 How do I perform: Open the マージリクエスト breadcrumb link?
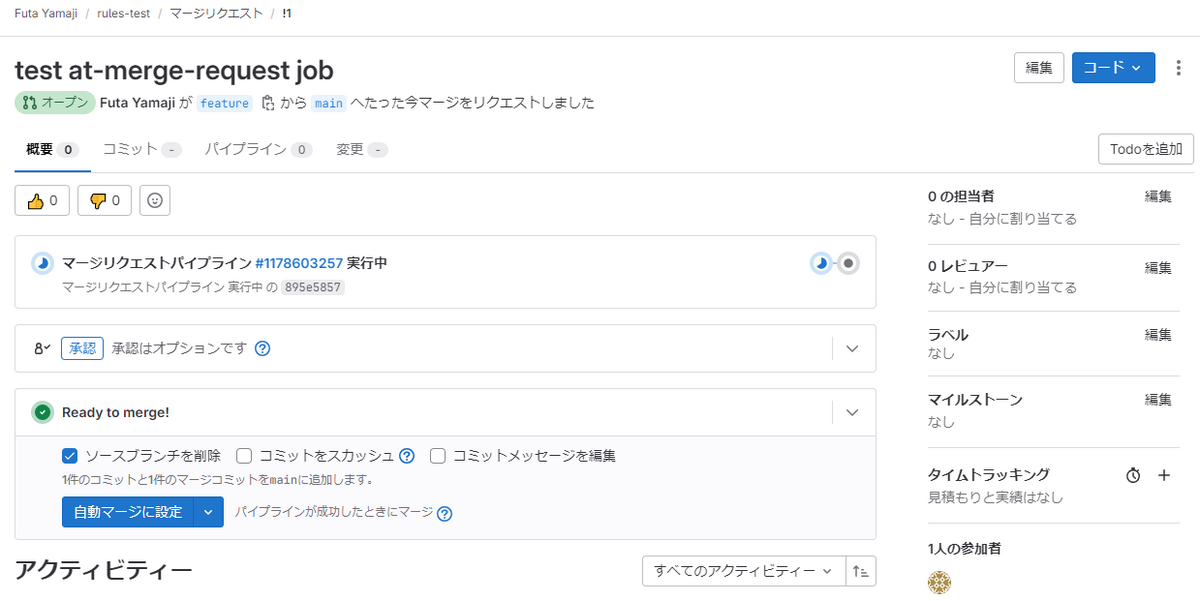point(217,14)
